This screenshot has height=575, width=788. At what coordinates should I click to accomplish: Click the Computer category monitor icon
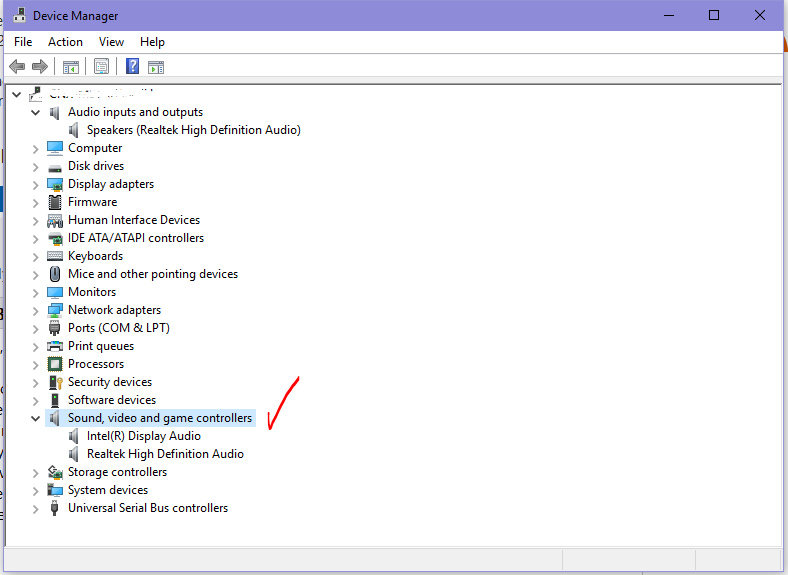coord(55,148)
